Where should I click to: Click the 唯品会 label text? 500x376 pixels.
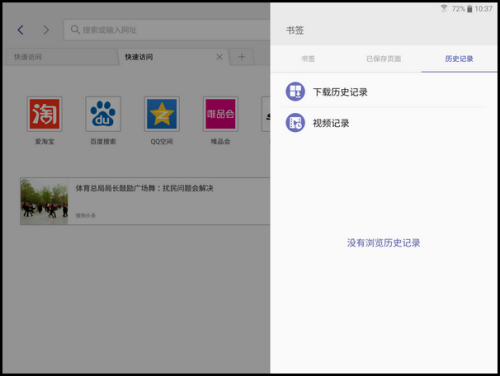[x=221, y=142]
